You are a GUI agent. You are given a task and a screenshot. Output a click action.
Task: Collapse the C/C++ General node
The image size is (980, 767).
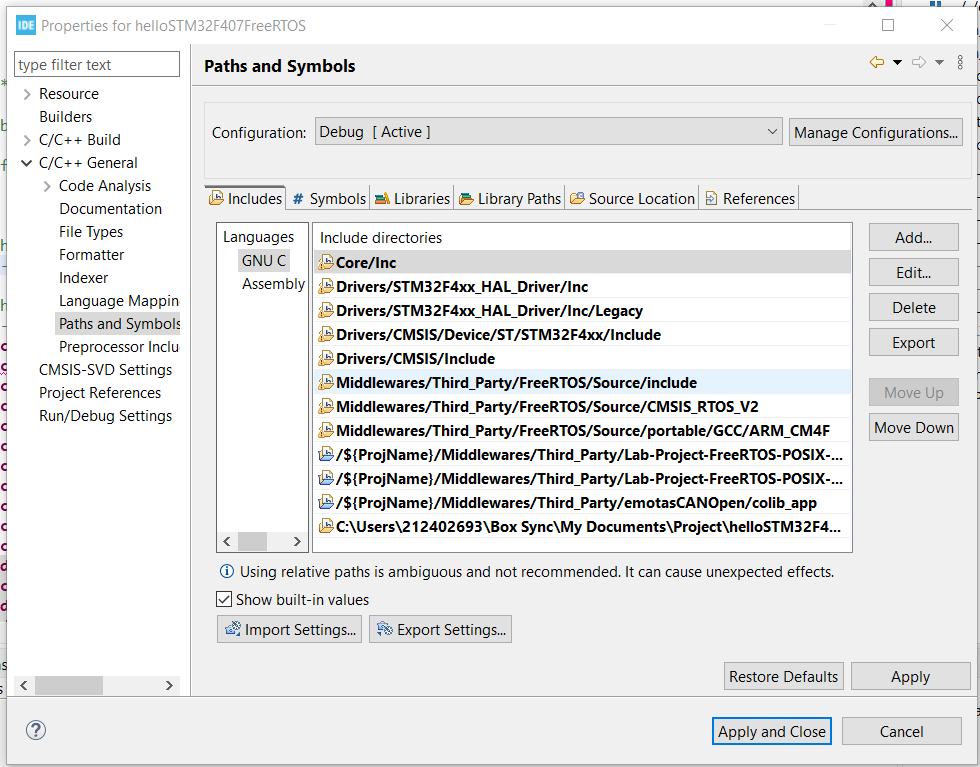click(x=27, y=163)
